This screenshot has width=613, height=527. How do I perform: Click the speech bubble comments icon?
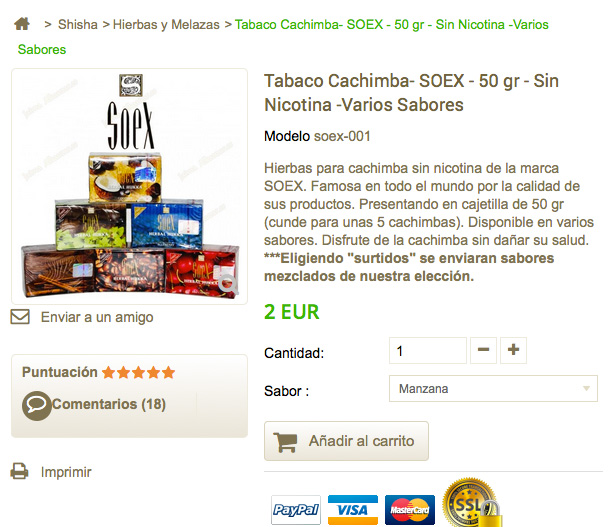point(36,405)
